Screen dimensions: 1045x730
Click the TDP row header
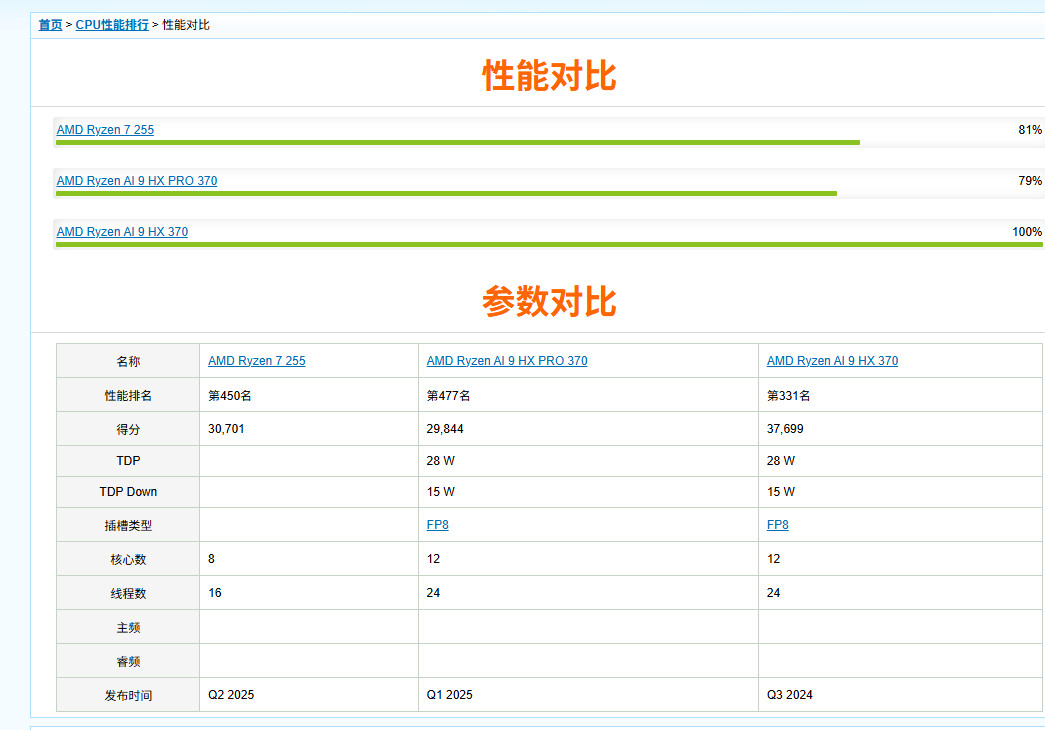pos(128,461)
